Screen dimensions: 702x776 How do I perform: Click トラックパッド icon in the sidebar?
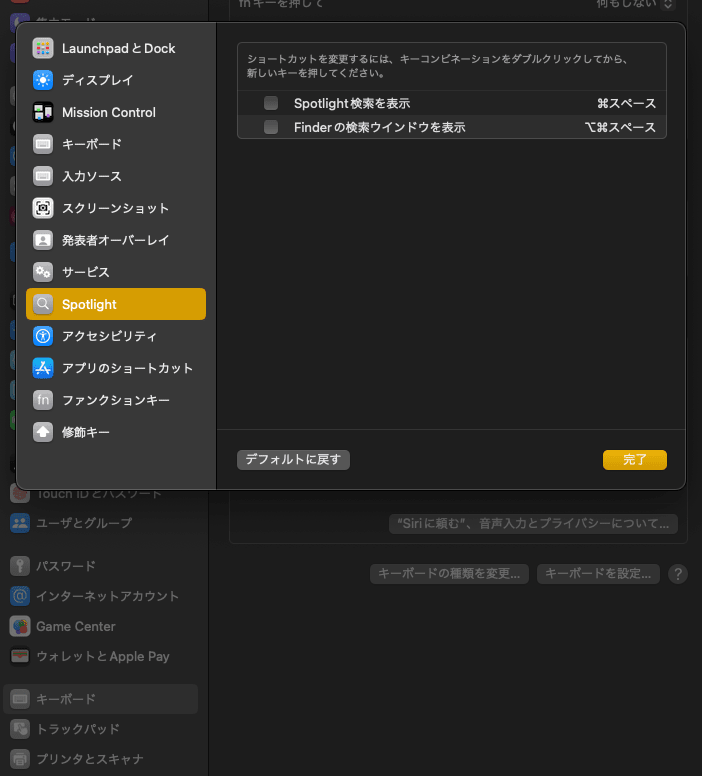20,728
